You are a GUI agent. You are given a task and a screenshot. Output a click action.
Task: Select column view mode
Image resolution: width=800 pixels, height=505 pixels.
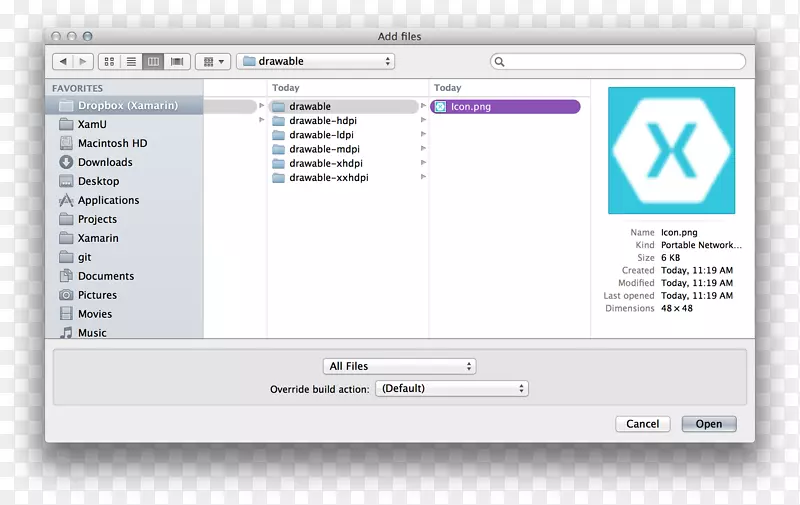(153, 62)
